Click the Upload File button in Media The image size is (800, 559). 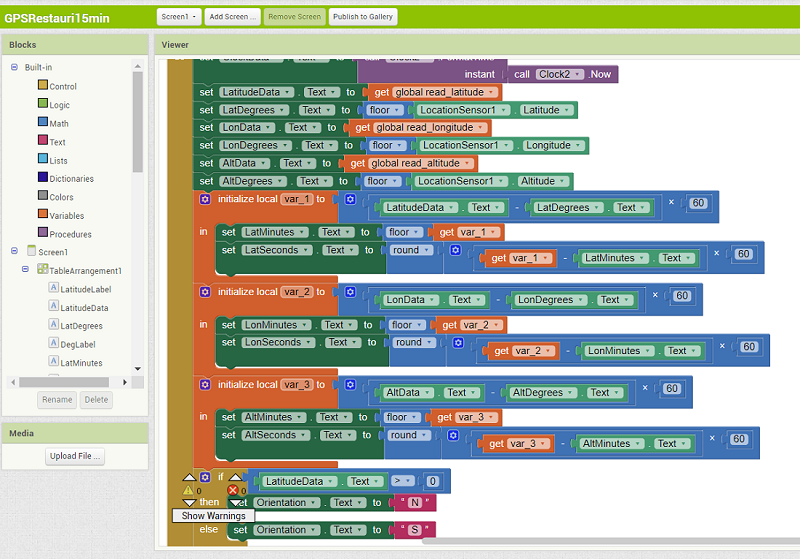pyautogui.click(x=75, y=456)
